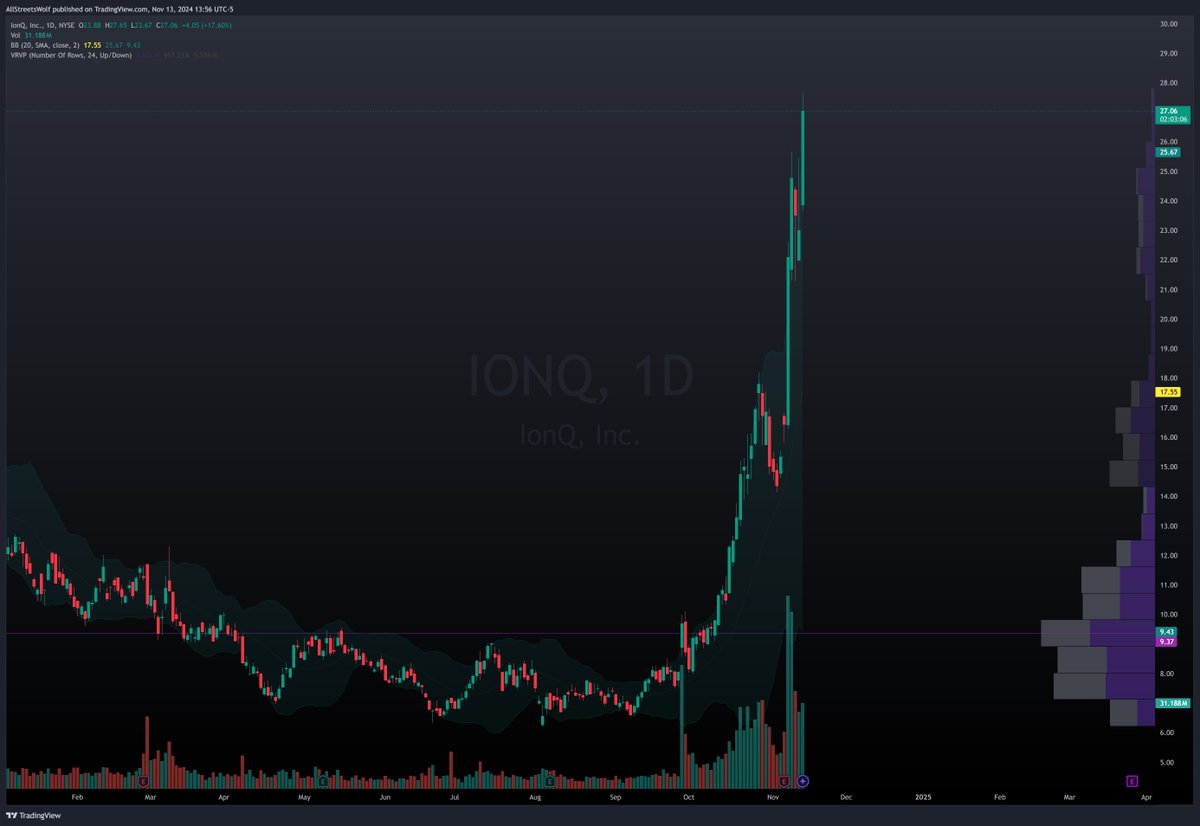Click the TradingView logo at bottom left

tap(31, 815)
